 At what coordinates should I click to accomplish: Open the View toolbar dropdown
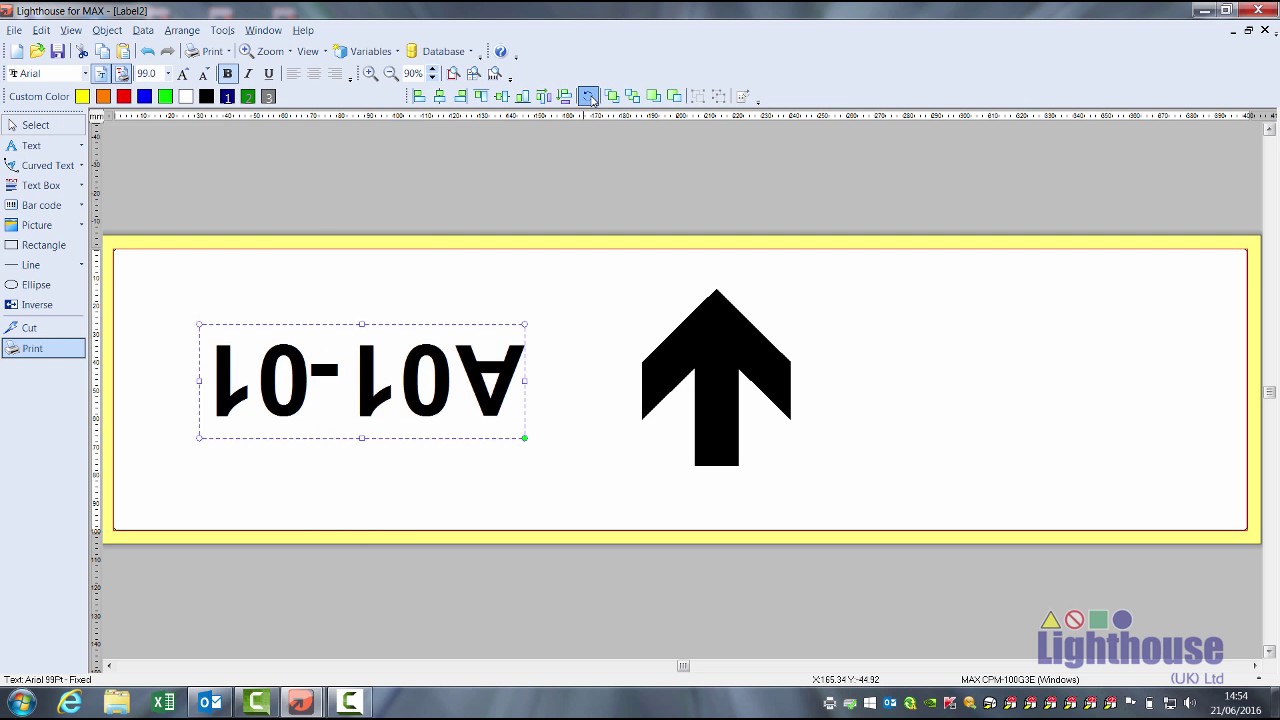pos(325,51)
